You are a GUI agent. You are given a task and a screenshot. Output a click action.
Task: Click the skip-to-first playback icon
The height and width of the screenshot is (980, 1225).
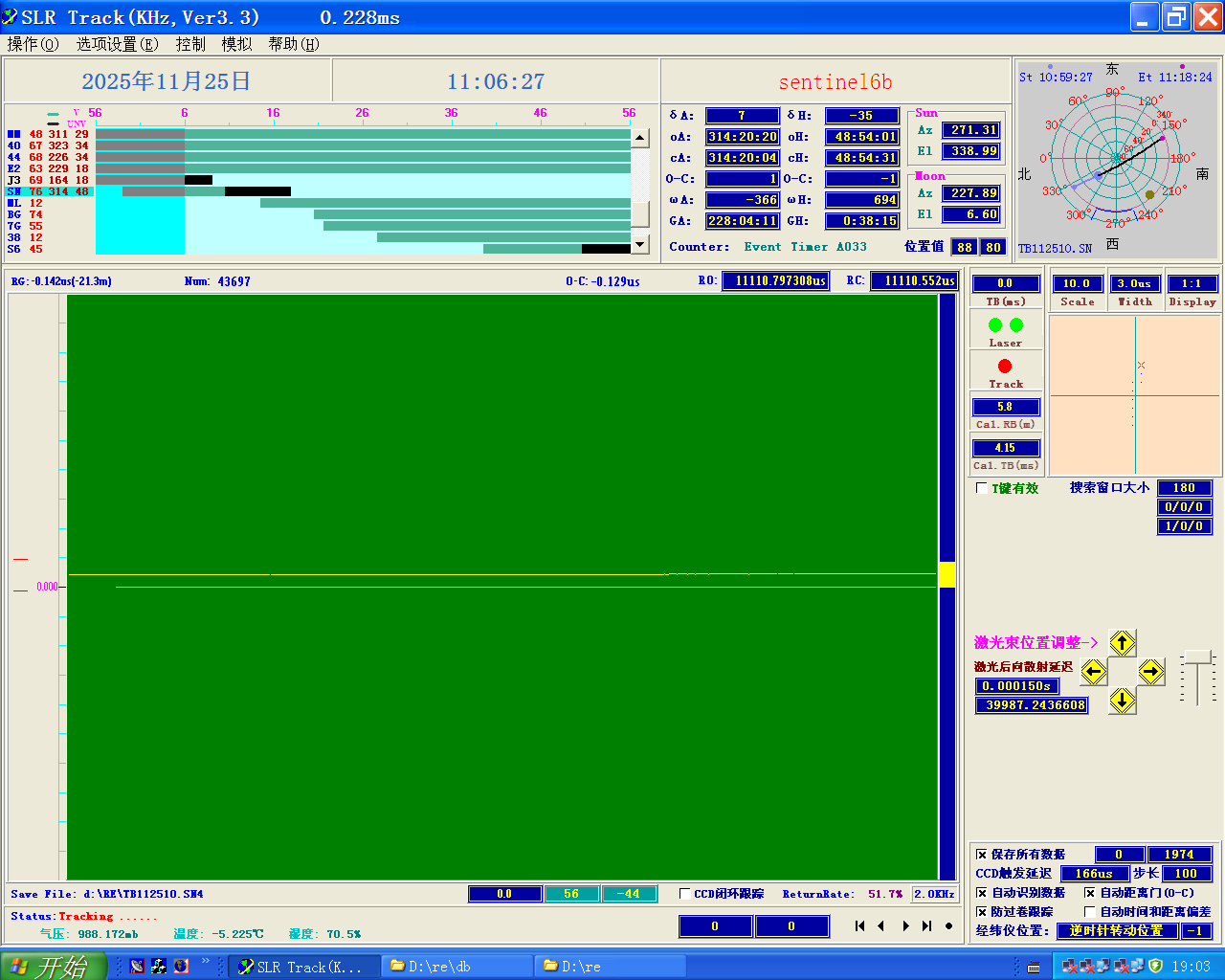coord(859,925)
